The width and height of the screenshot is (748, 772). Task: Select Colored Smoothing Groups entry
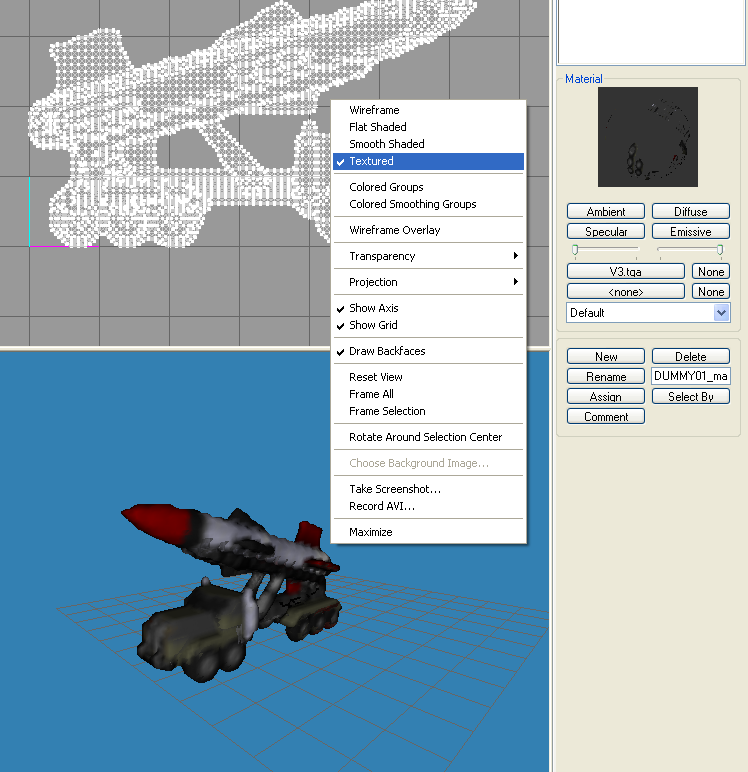click(x=428, y=204)
